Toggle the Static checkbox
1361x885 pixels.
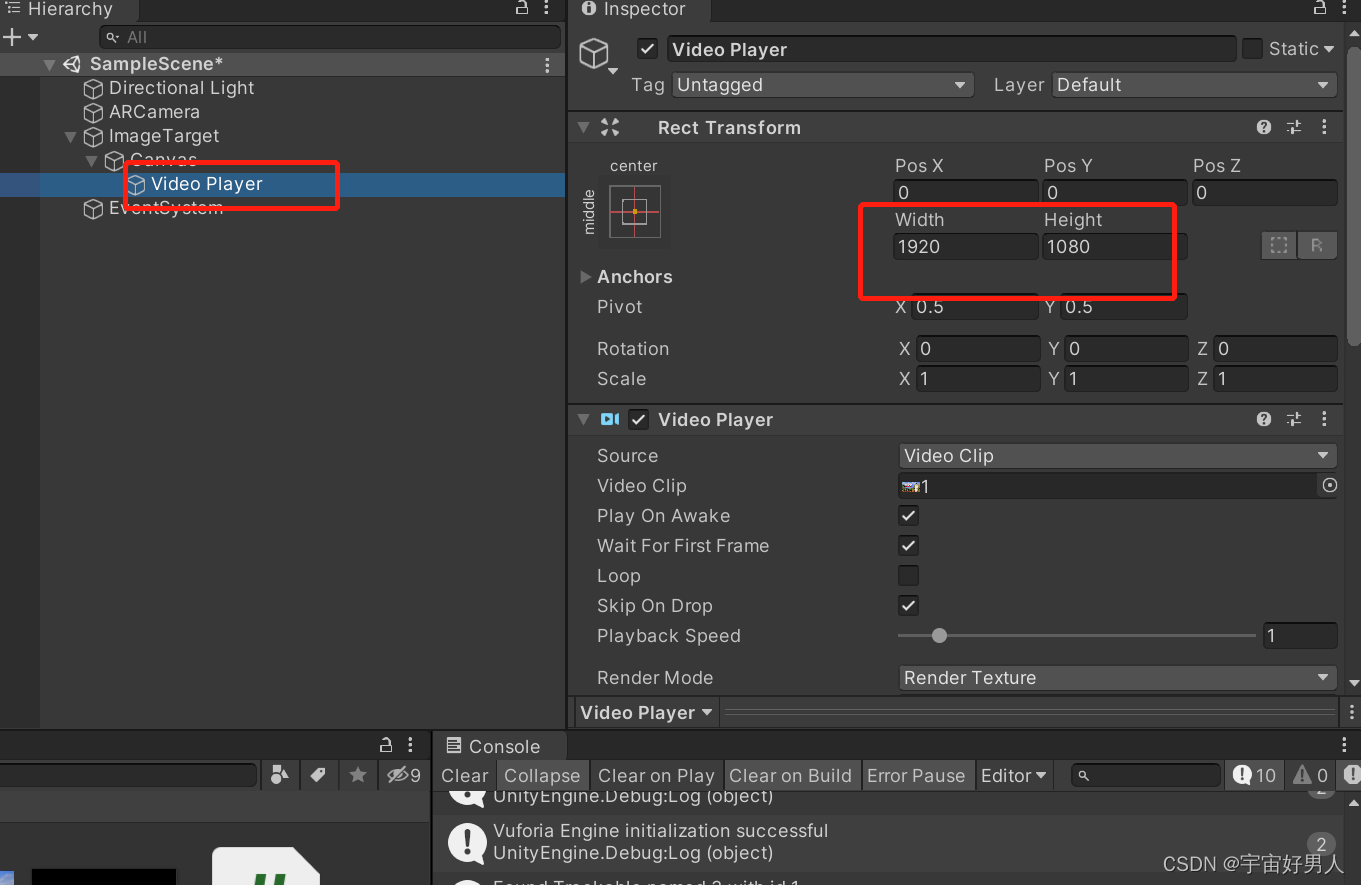click(x=1252, y=48)
